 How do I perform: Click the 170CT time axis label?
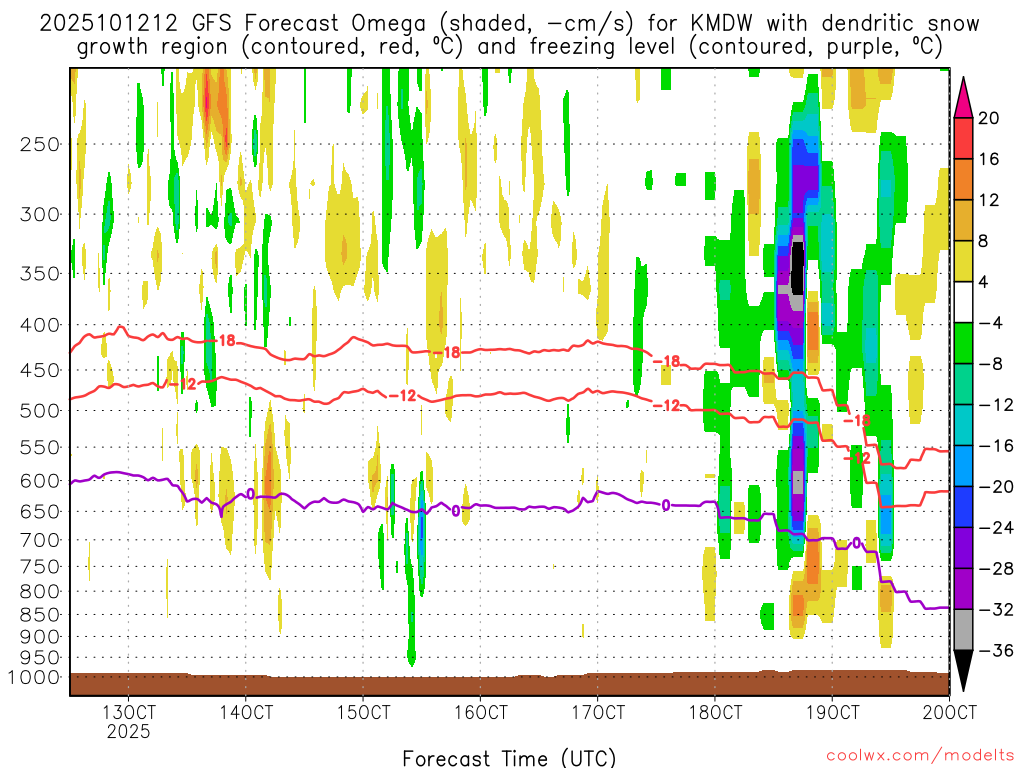[x=598, y=712]
